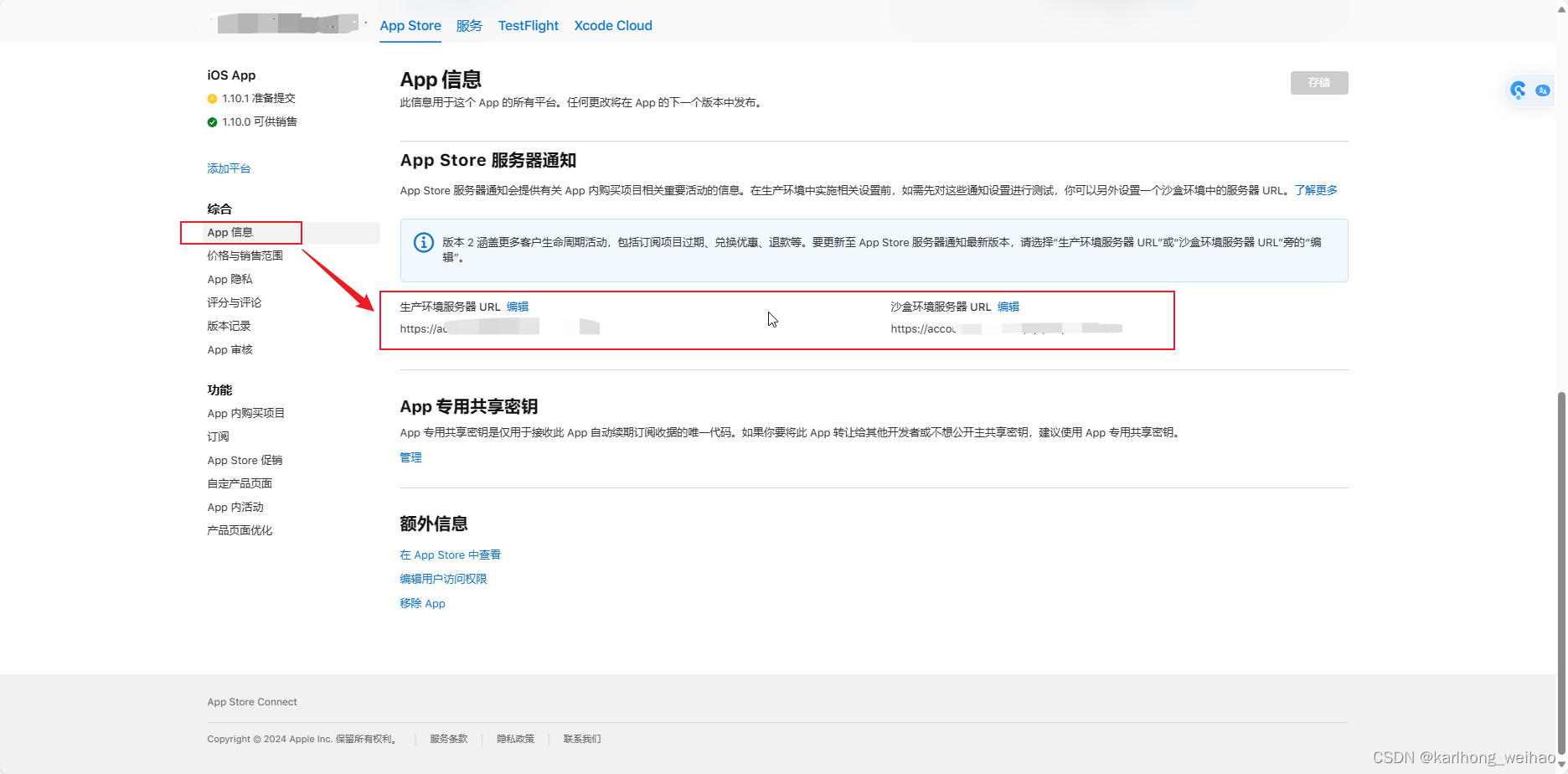Click the 了解更多 link
This screenshot has height=774, width=1568.
[1316, 190]
